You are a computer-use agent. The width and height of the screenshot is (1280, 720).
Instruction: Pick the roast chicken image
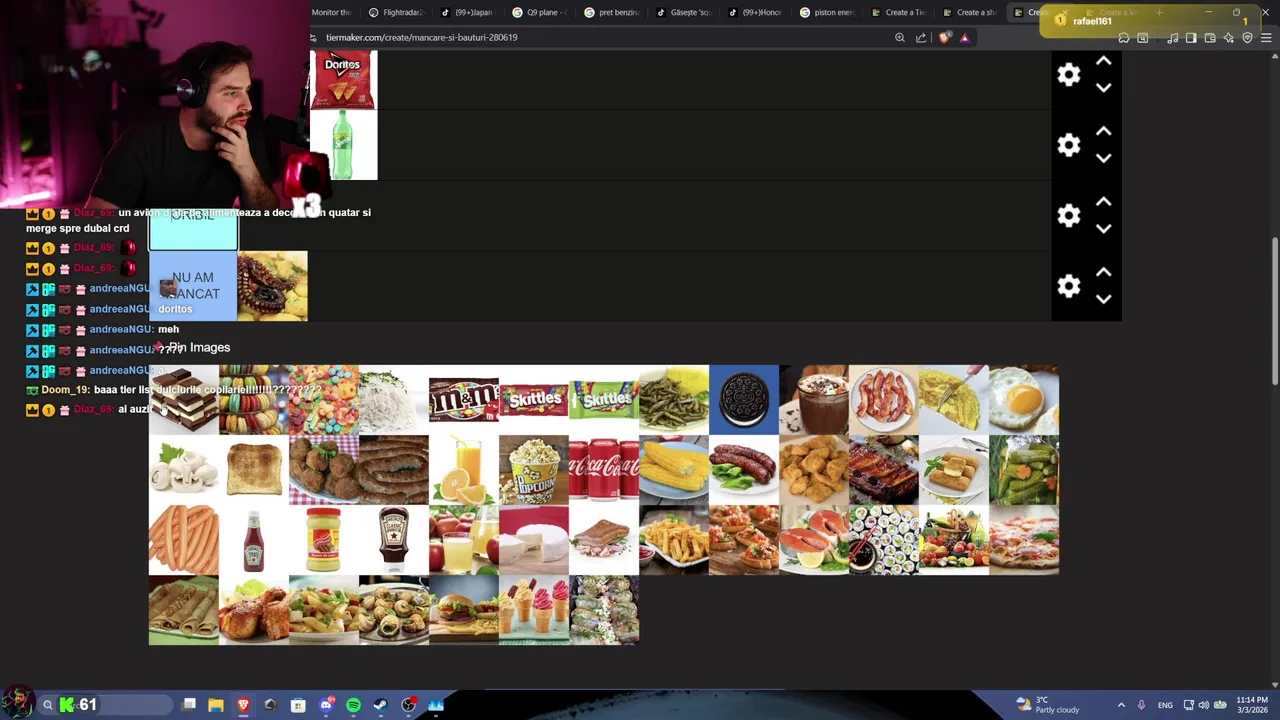[254, 610]
